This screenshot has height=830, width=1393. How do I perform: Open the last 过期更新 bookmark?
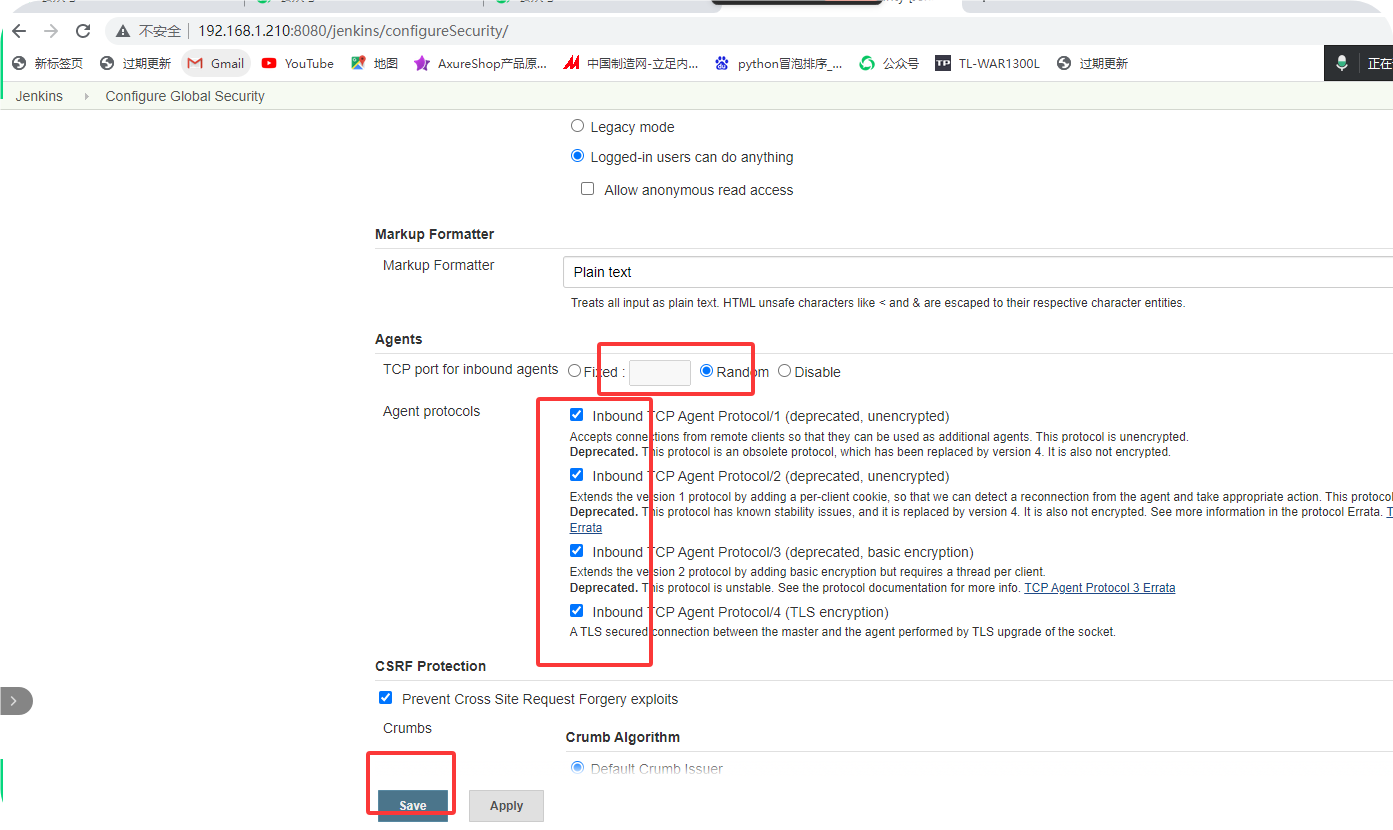coord(1092,63)
